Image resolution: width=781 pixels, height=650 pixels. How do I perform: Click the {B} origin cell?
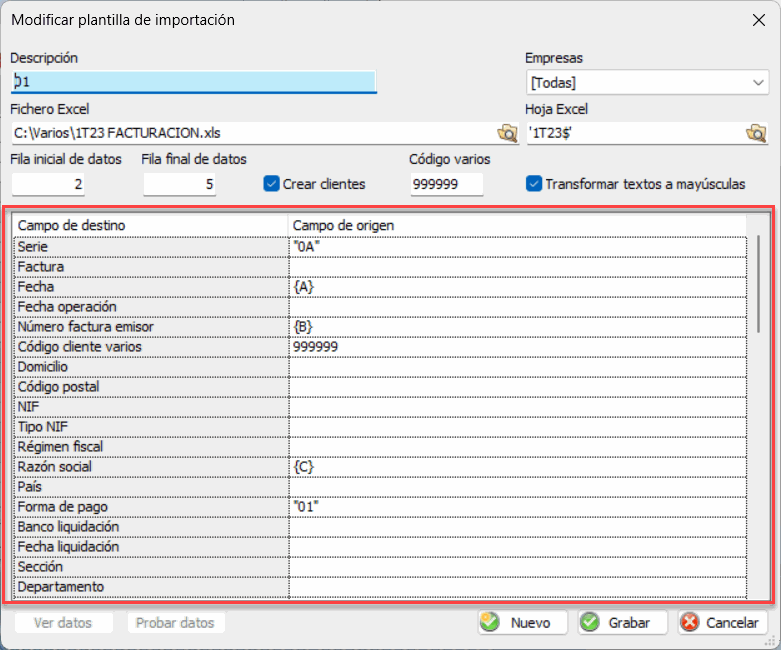point(518,327)
